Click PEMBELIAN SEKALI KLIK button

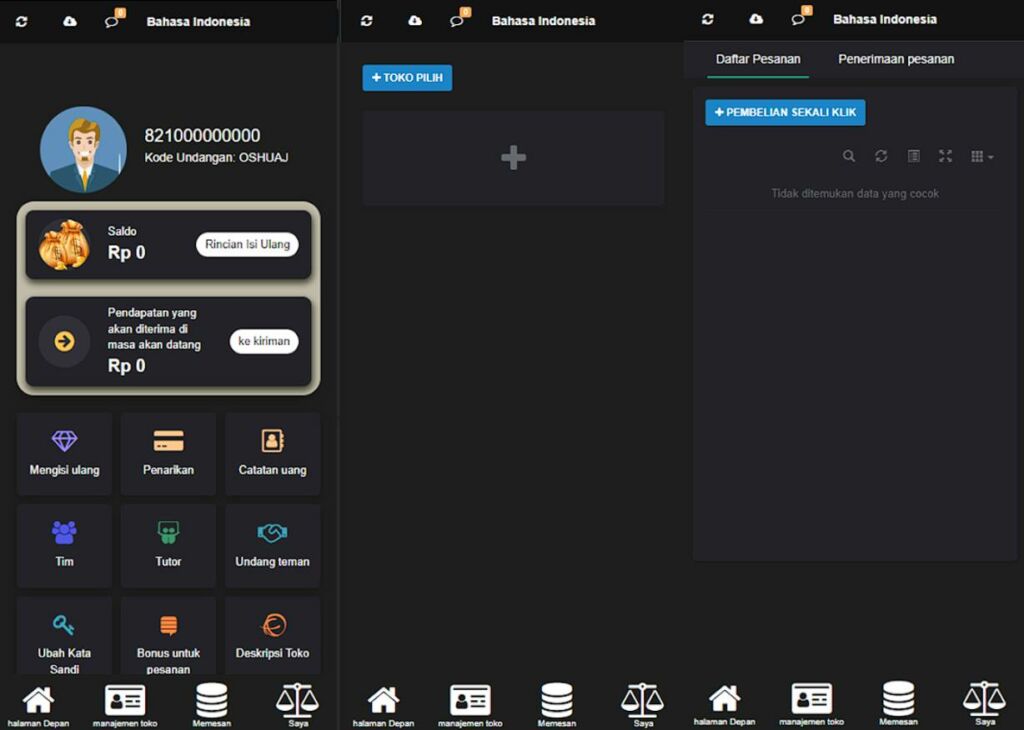pos(785,112)
